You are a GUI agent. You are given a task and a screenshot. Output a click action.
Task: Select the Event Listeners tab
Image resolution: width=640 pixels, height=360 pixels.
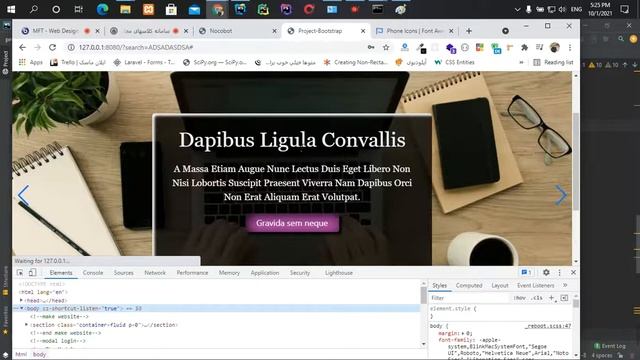(x=536, y=285)
